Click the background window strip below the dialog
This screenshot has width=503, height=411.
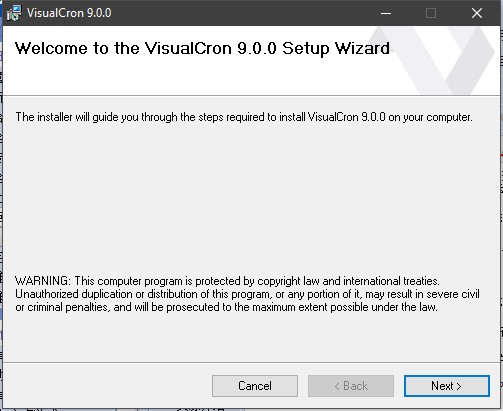point(250,410)
